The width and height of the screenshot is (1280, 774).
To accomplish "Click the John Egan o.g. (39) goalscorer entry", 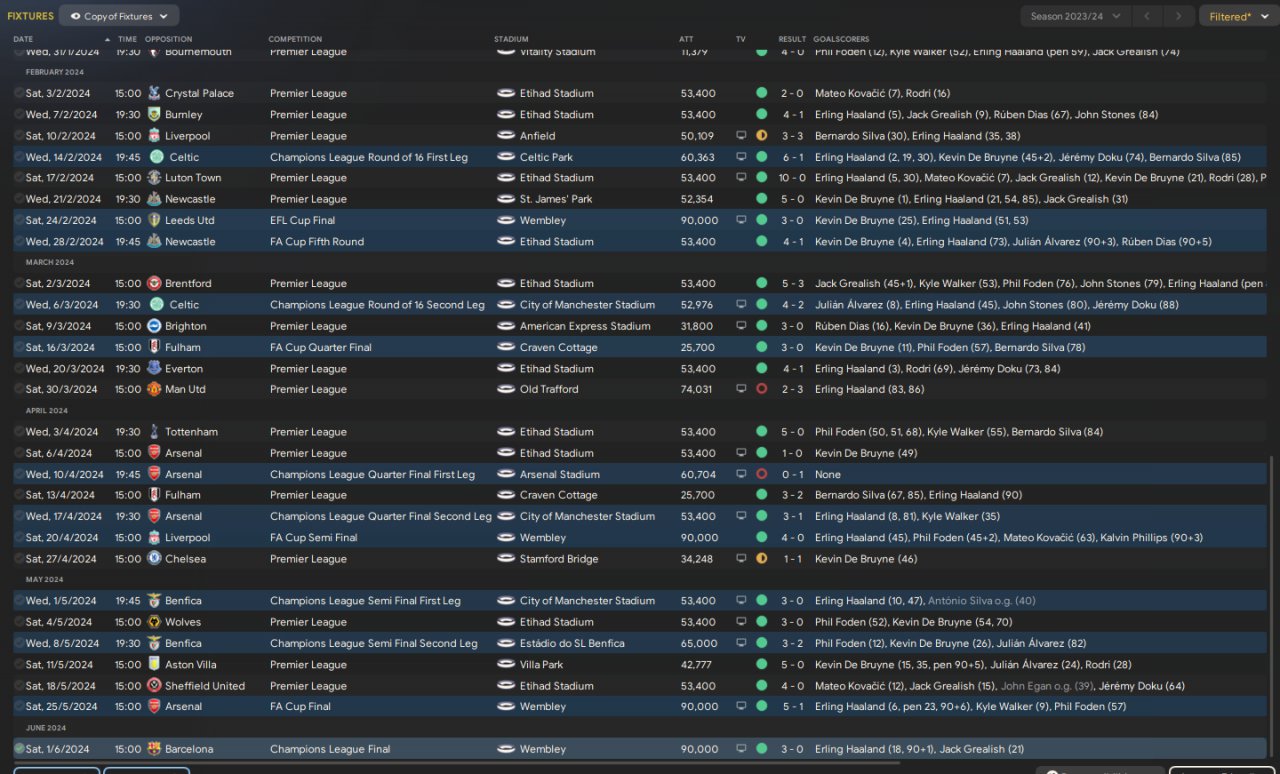I will pos(1045,686).
